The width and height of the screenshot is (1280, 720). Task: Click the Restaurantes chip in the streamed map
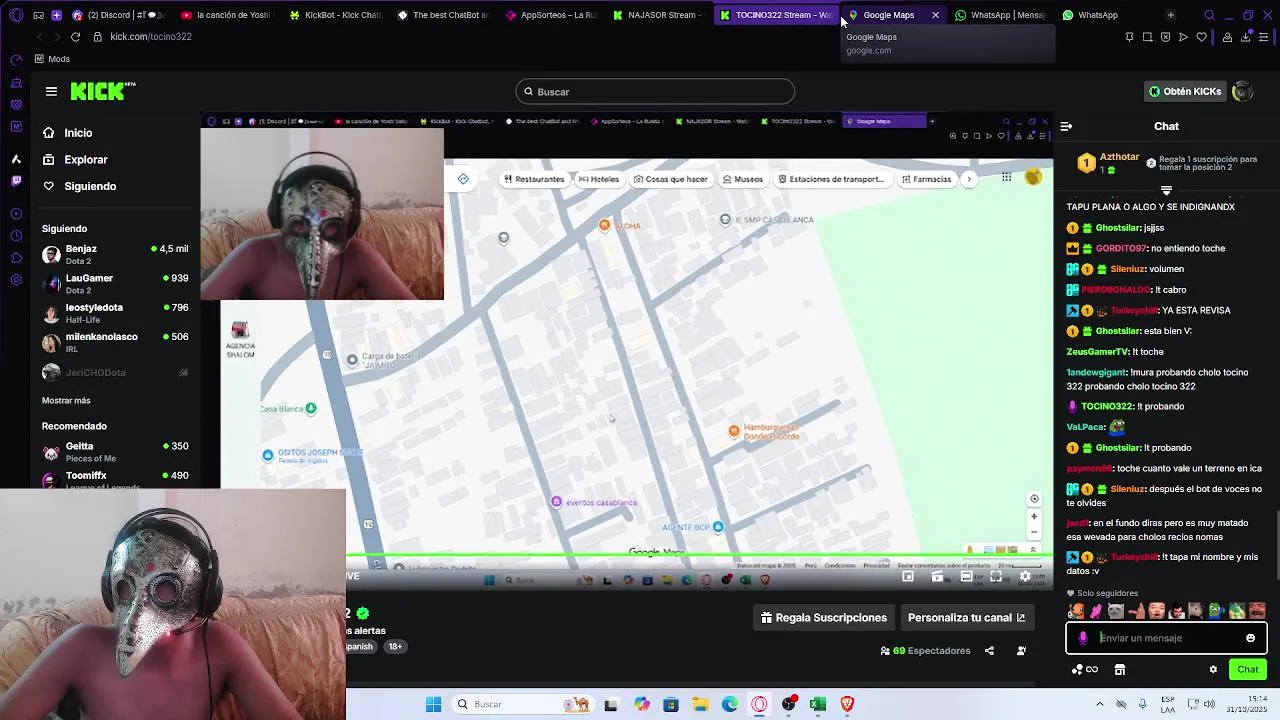point(534,179)
